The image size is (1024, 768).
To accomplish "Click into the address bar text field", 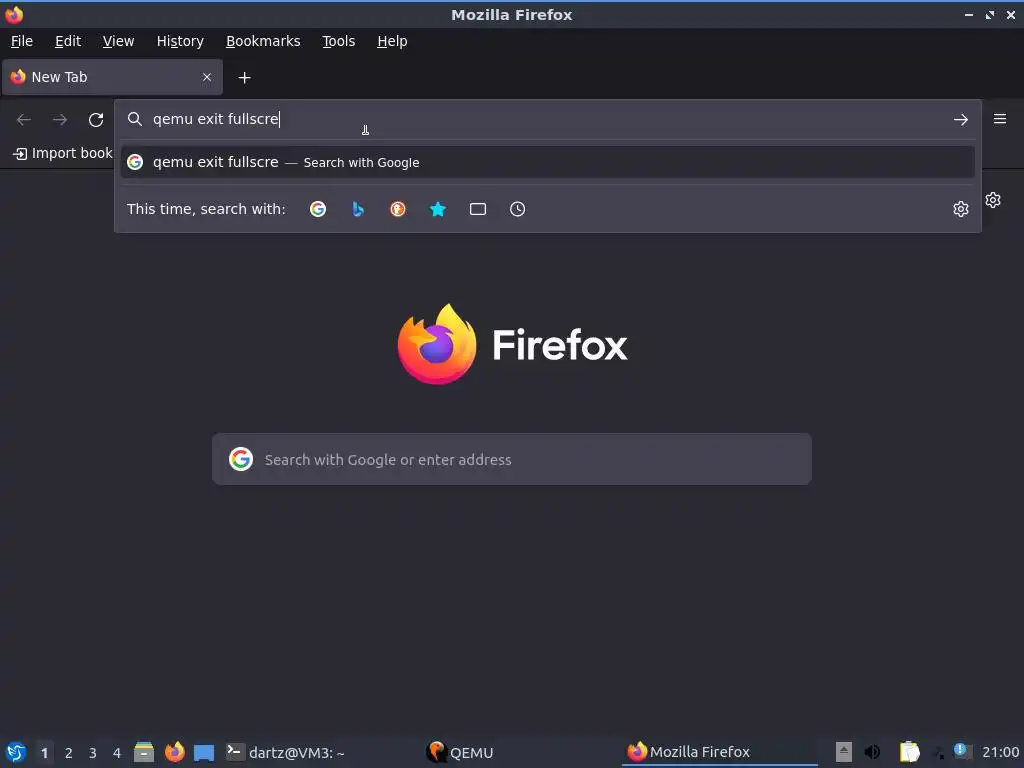I will [x=547, y=119].
